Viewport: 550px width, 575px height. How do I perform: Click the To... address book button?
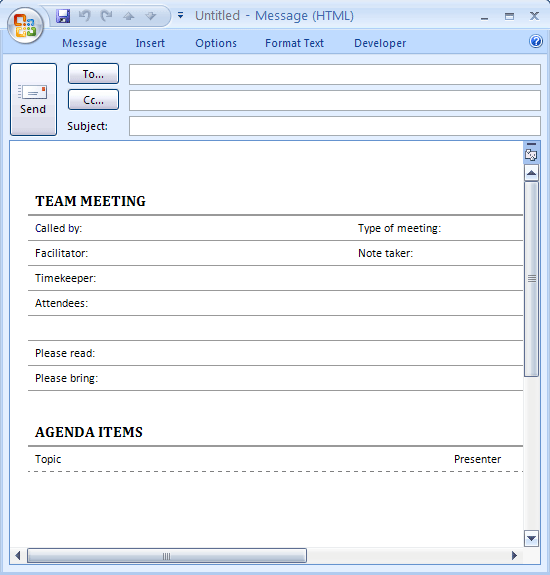pos(94,74)
